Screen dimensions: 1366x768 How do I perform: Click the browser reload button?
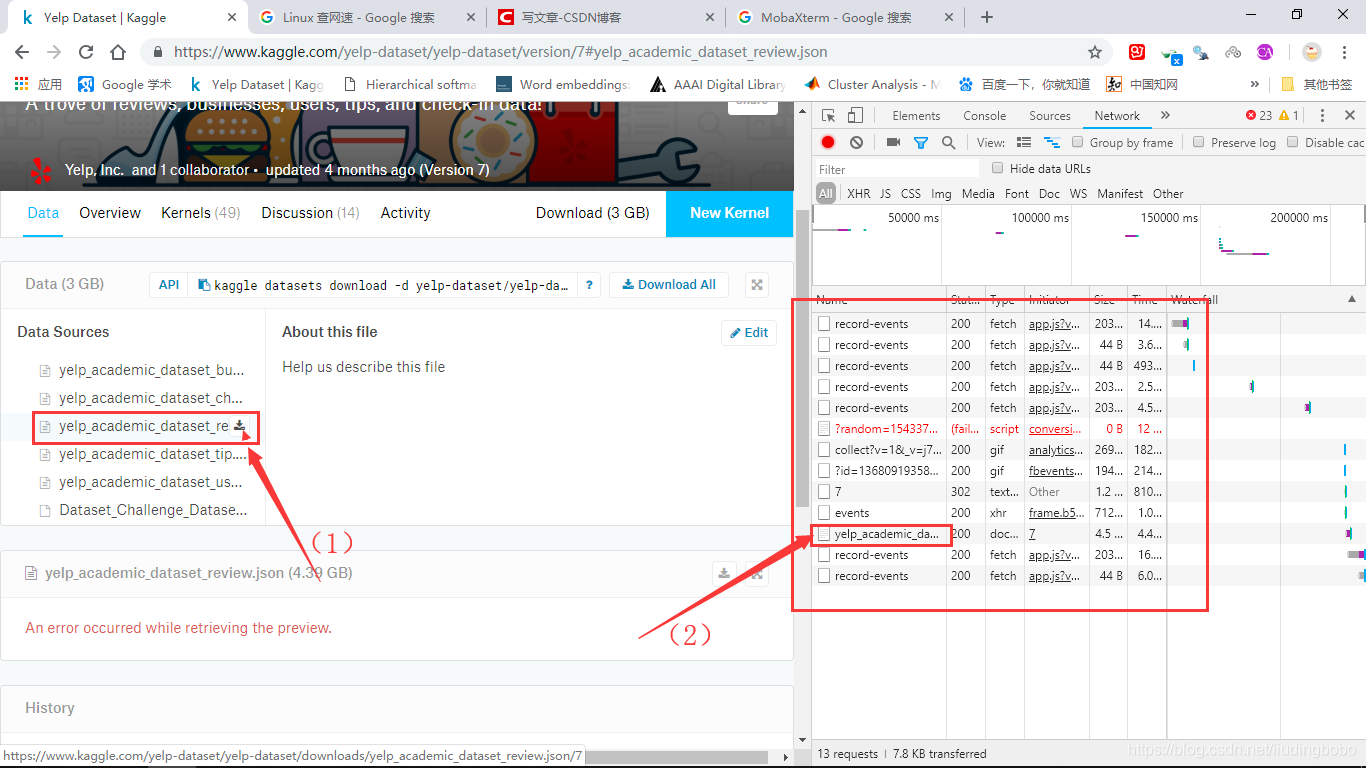tap(86, 52)
